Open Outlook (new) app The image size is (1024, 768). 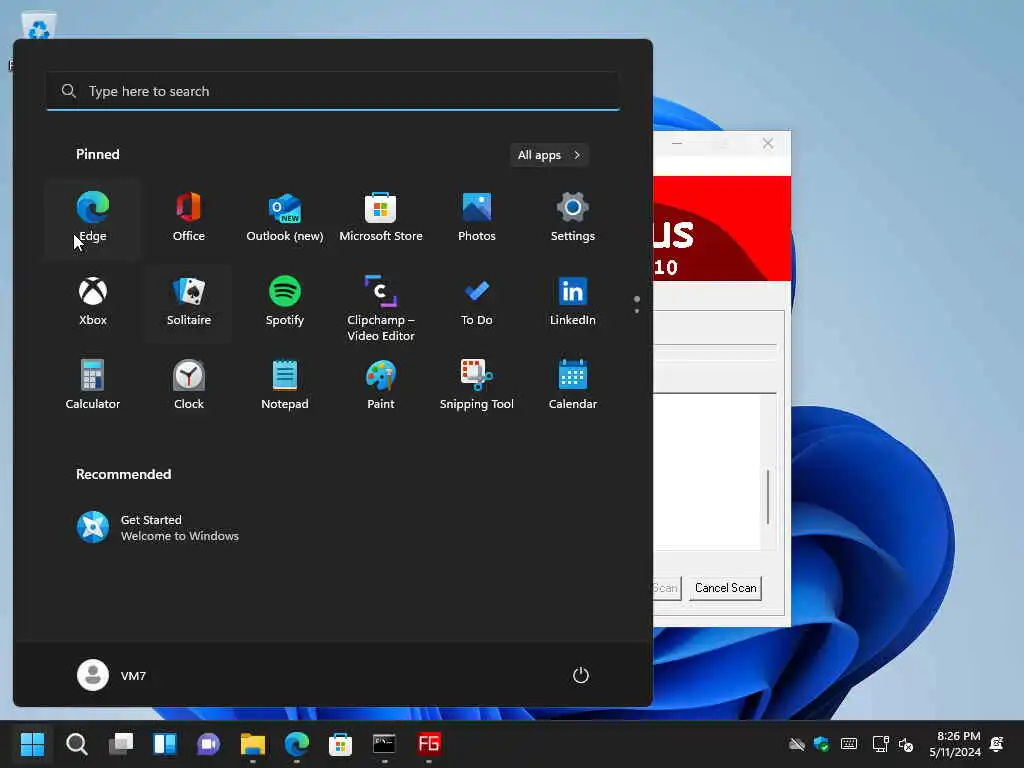point(285,218)
